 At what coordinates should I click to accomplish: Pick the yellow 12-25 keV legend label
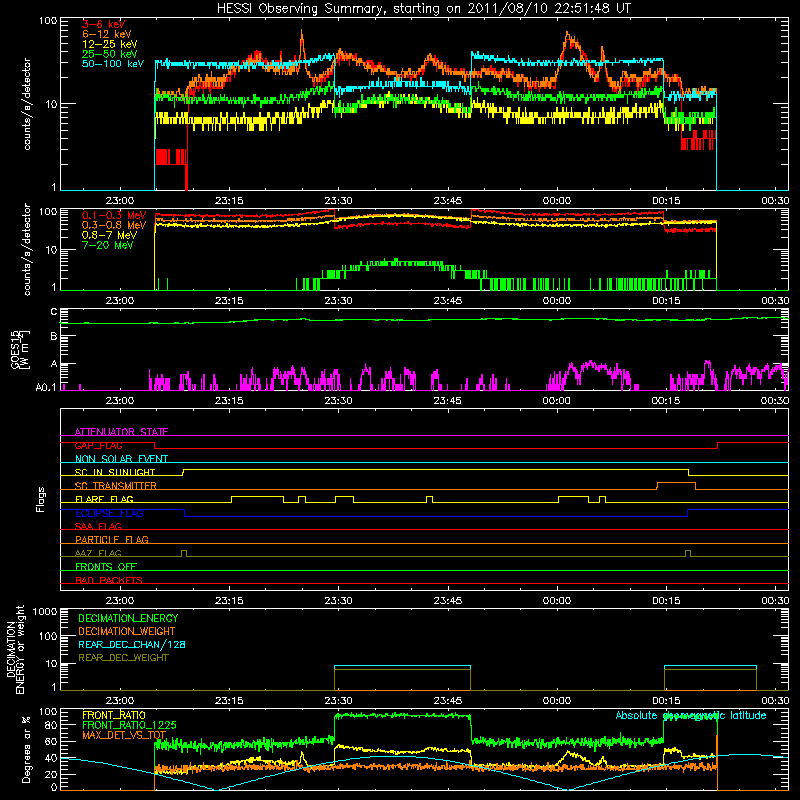pyautogui.click(x=110, y=44)
